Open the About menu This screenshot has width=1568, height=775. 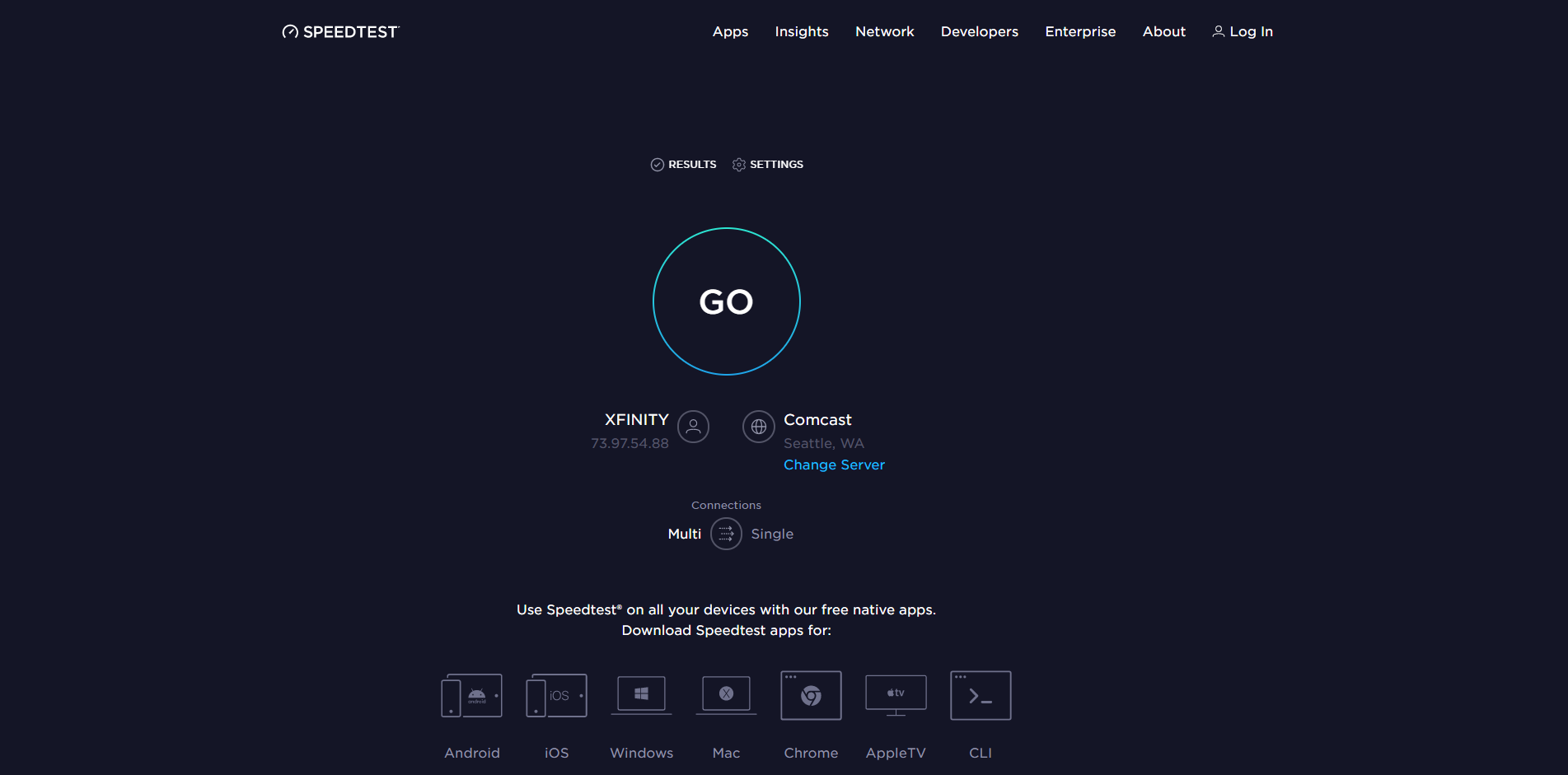point(1163,31)
